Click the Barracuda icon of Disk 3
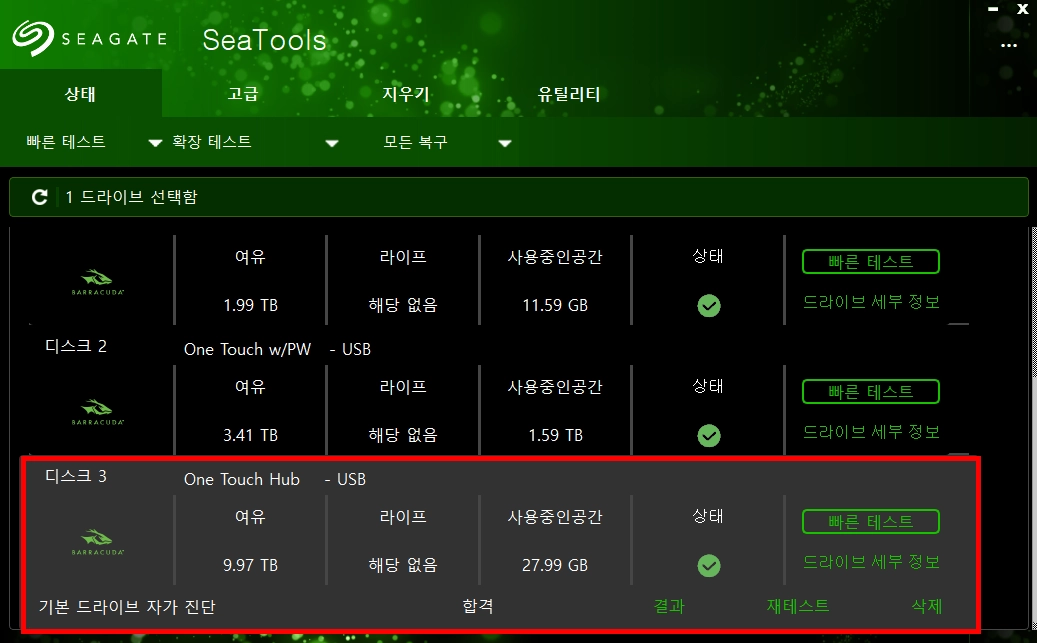Screen dimensions: 1037x643 coord(97,542)
